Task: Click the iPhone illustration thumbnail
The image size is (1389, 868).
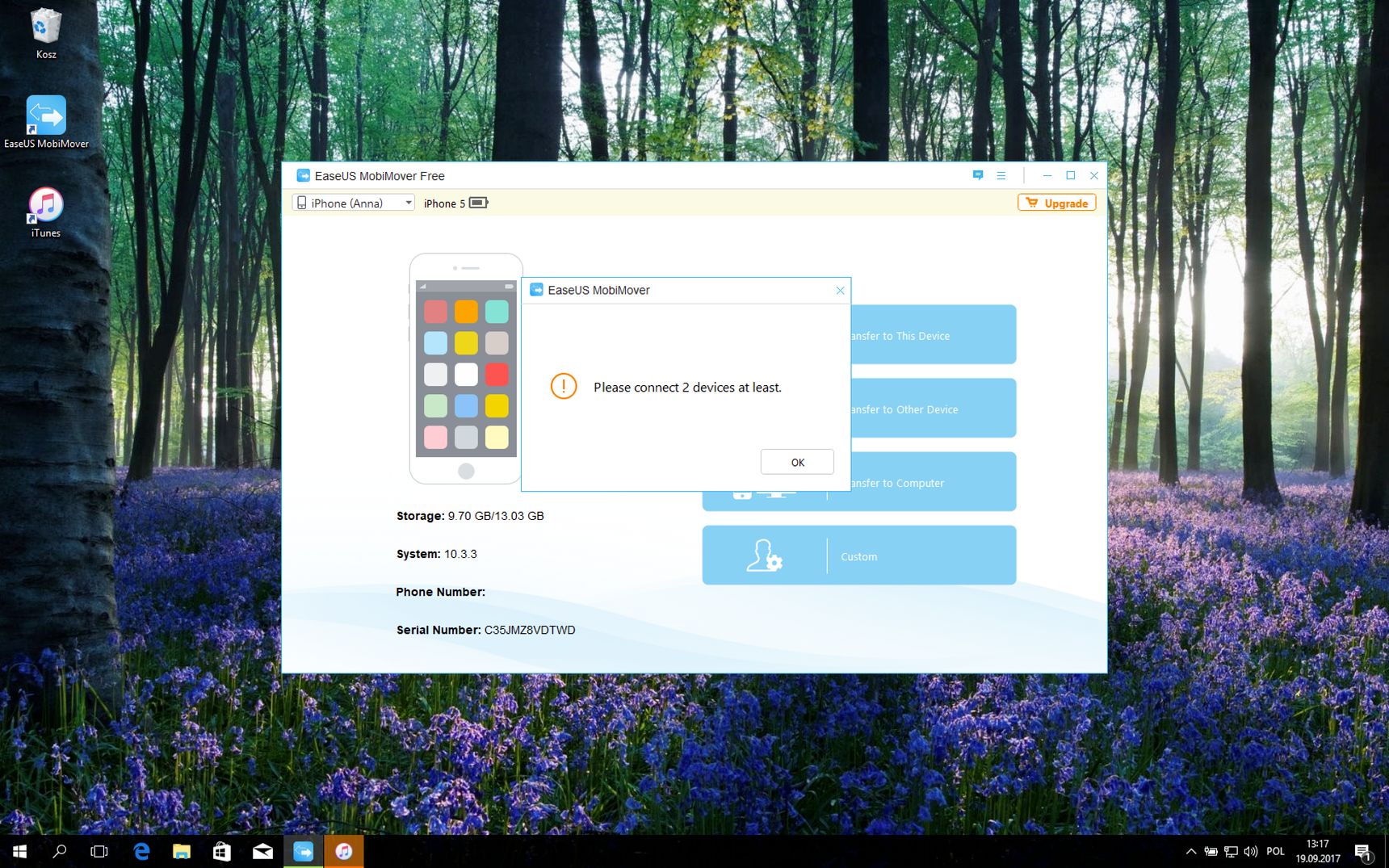Action: tap(466, 368)
